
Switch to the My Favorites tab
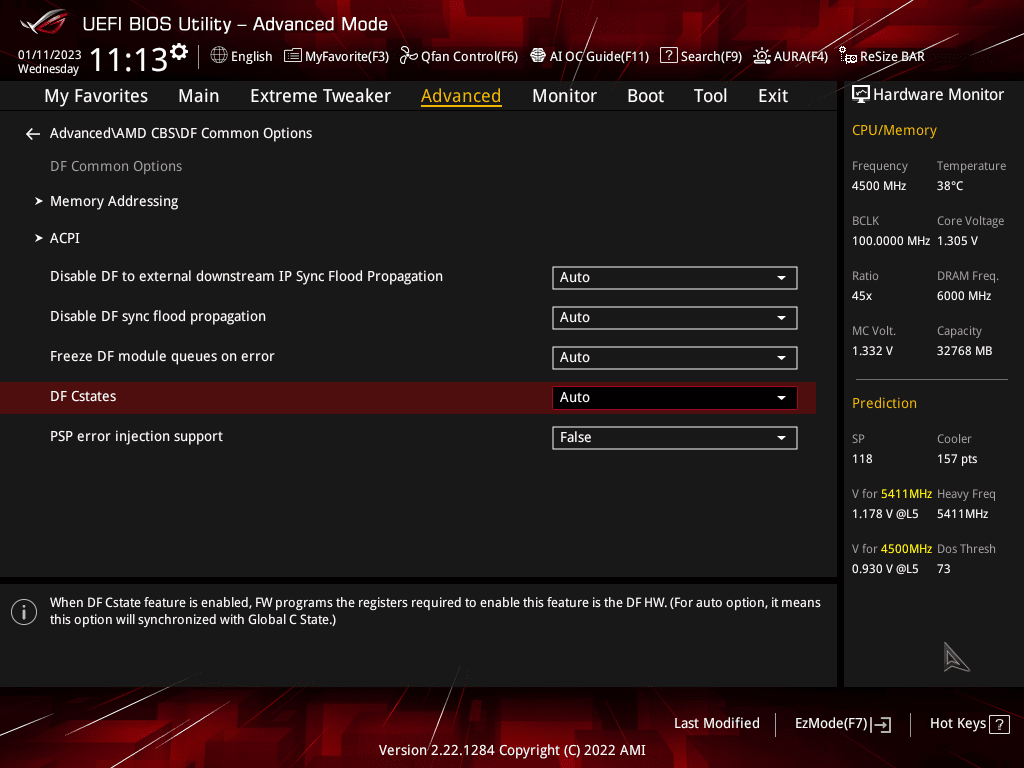[x=96, y=96]
